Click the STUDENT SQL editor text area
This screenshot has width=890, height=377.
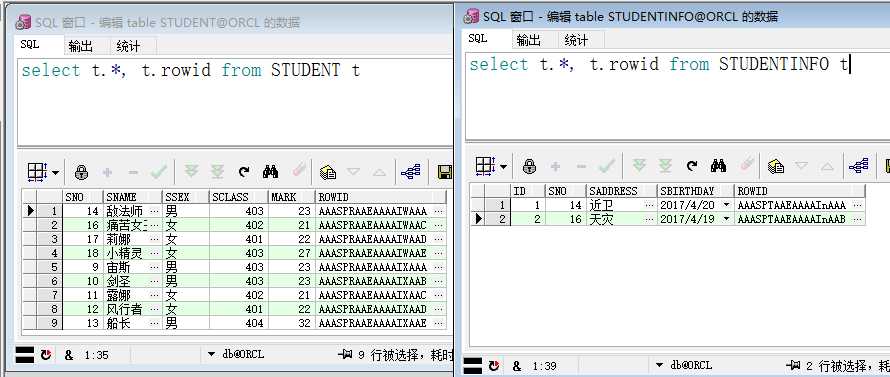[x=235, y=102]
